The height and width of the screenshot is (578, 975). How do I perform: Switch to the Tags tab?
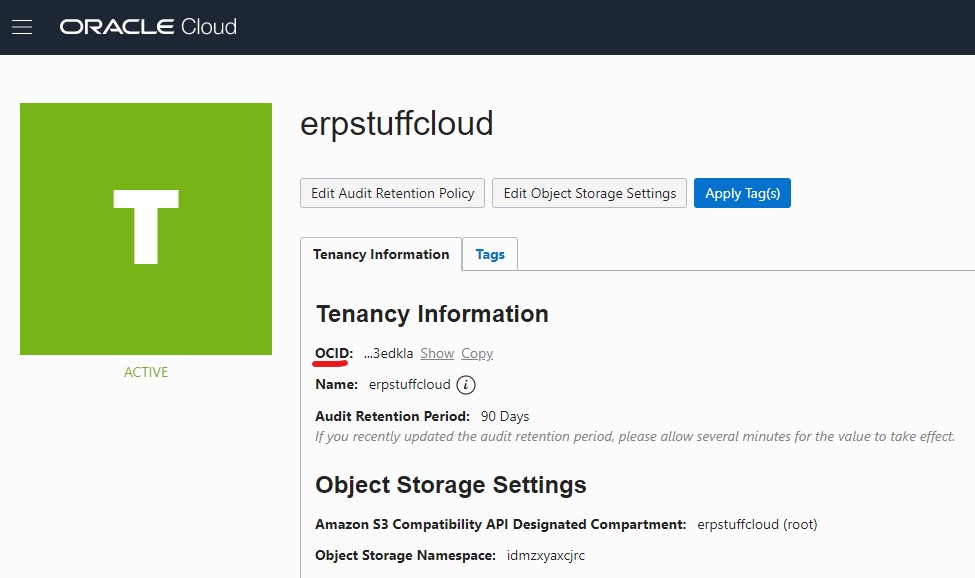(490, 254)
